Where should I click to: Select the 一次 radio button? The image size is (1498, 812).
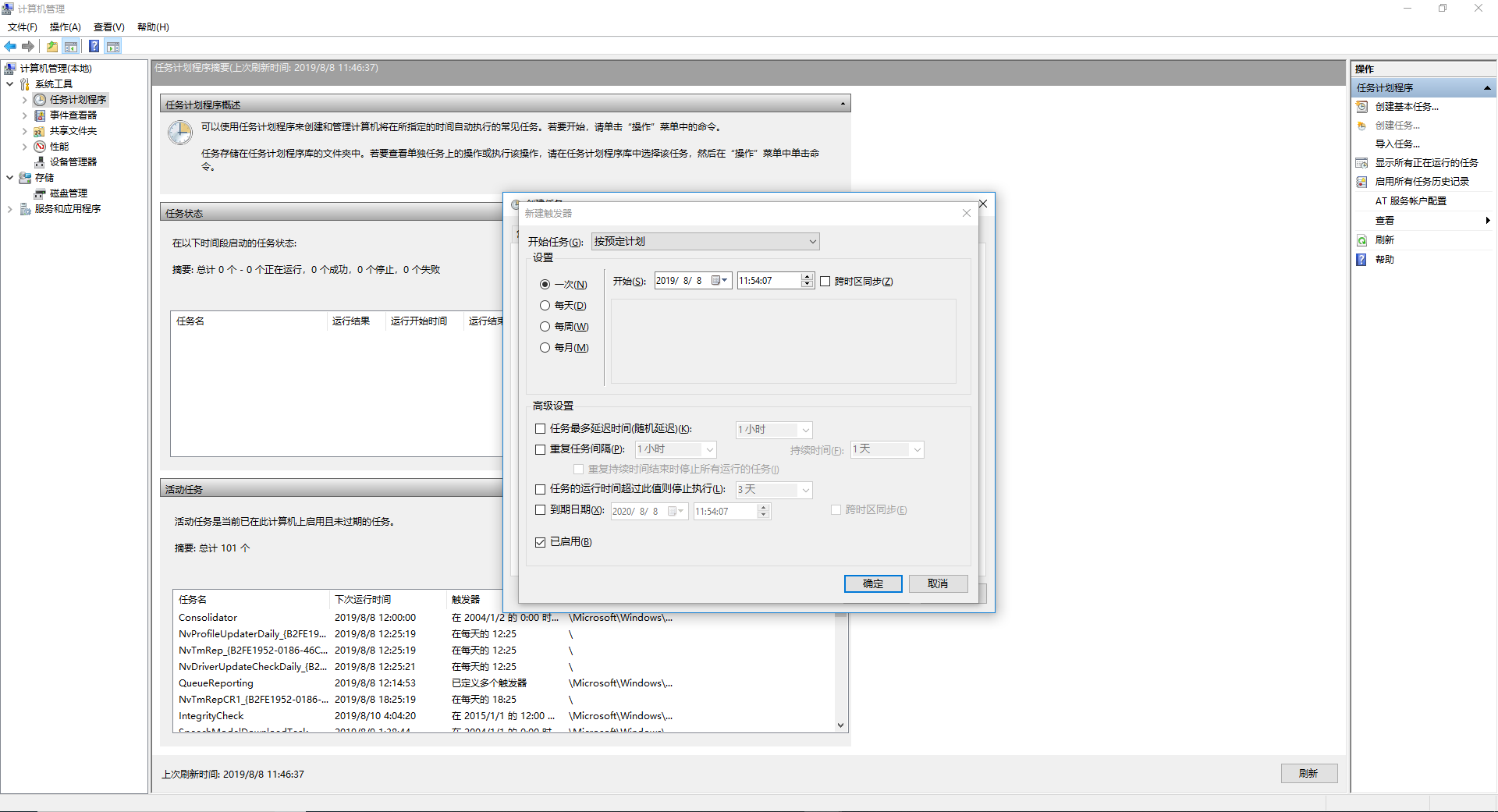pyautogui.click(x=545, y=285)
